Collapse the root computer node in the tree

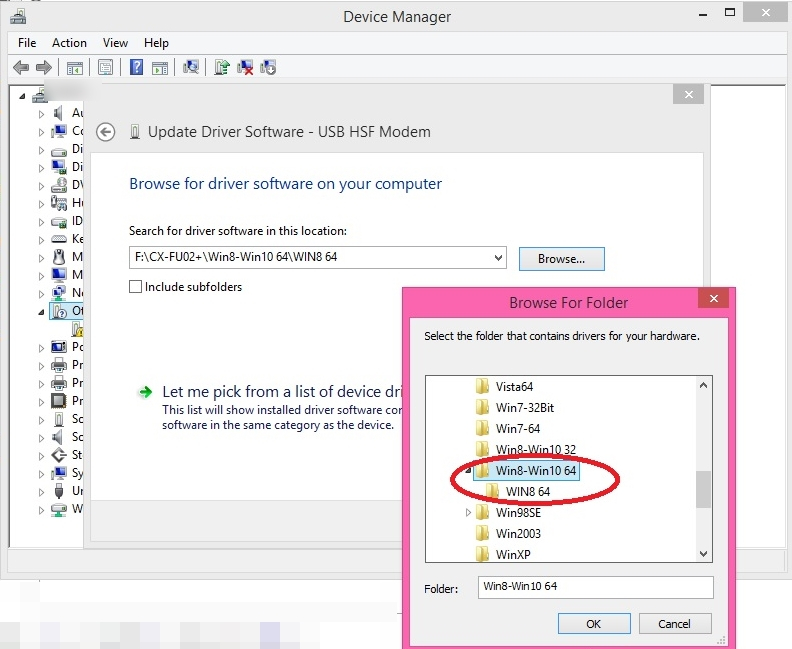click(x=22, y=95)
